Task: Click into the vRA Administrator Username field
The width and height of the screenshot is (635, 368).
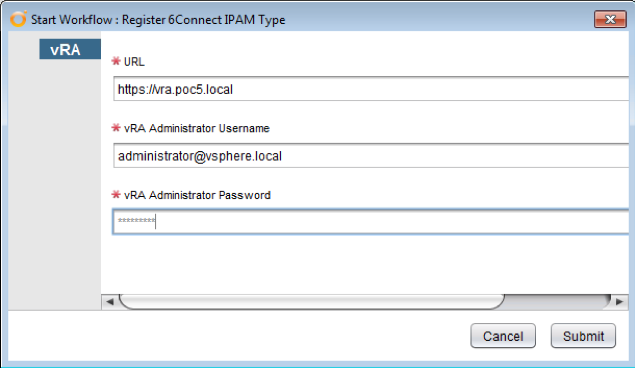Action: click(371, 155)
